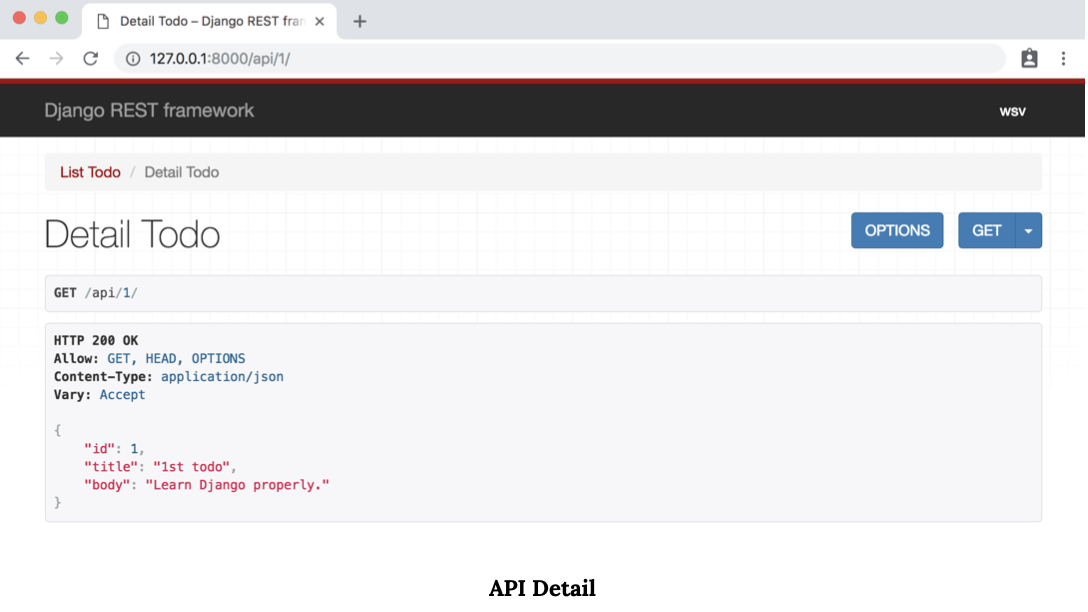Click the Django REST framework brand link
Viewport: 1088px width, 612px height.
[149, 111]
